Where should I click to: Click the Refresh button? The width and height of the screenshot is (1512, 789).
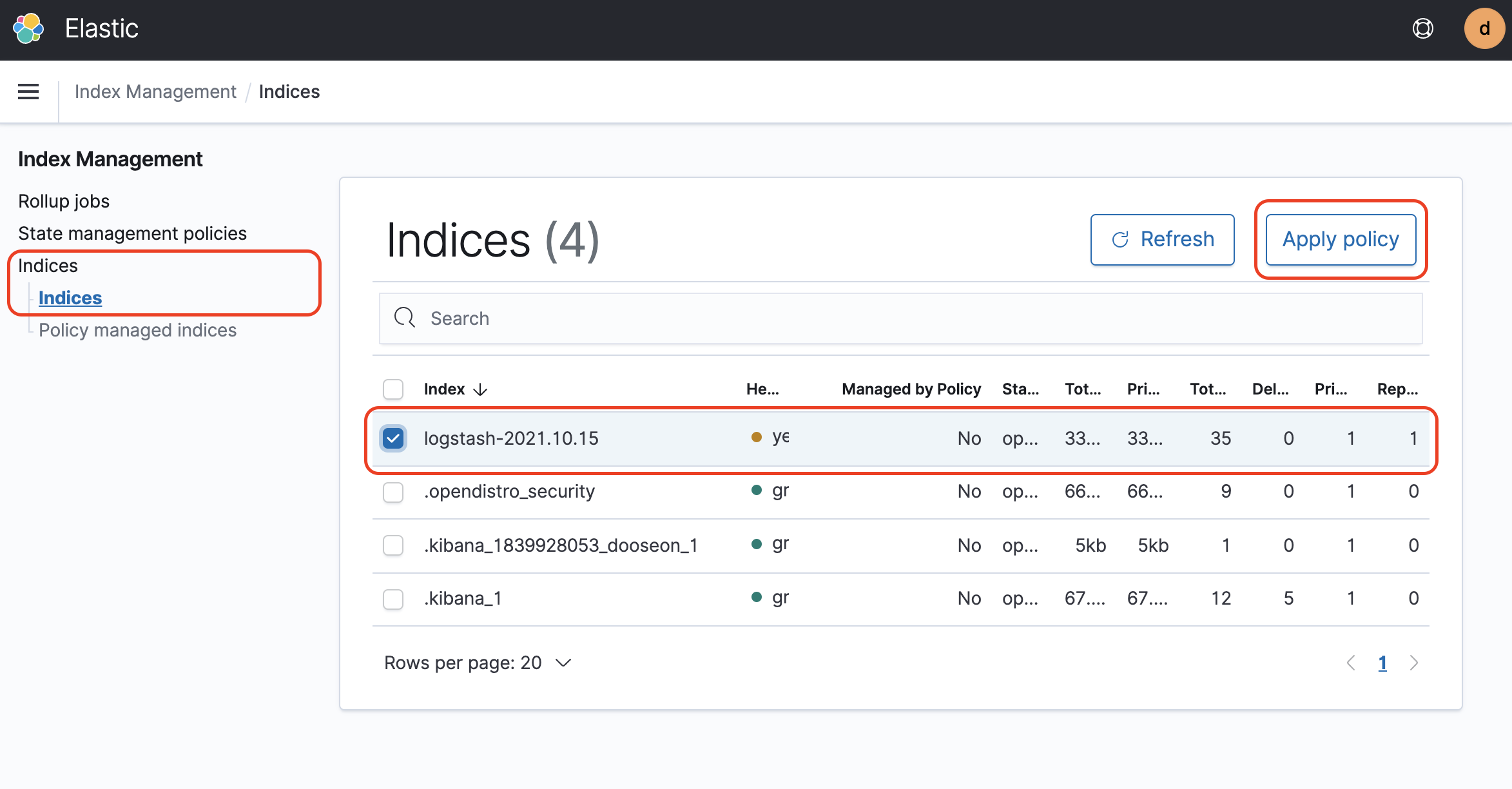(x=1162, y=239)
